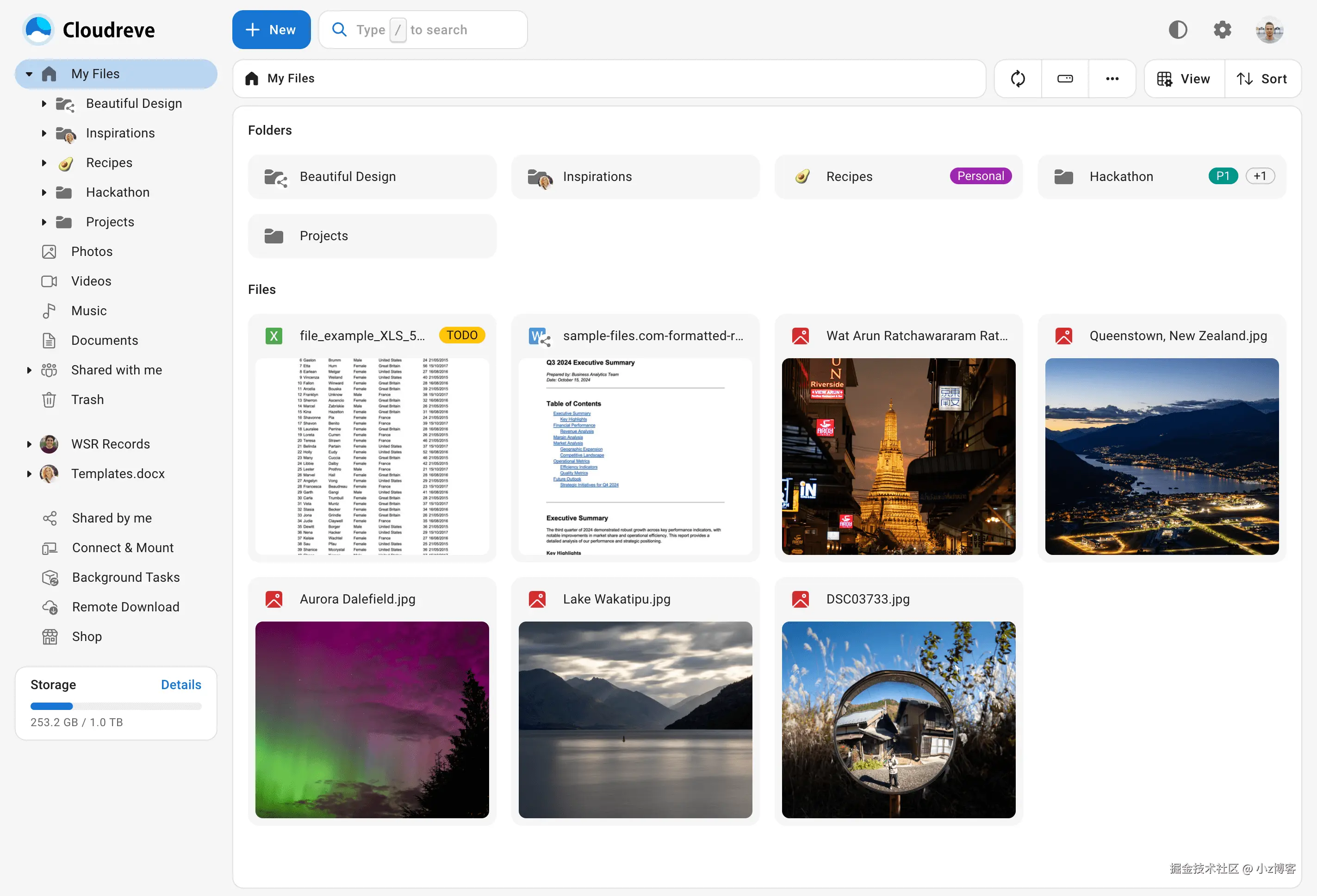The width and height of the screenshot is (1317, 896).
Task: Click the refresh icon in toolbar
Action: point(1017,79)
